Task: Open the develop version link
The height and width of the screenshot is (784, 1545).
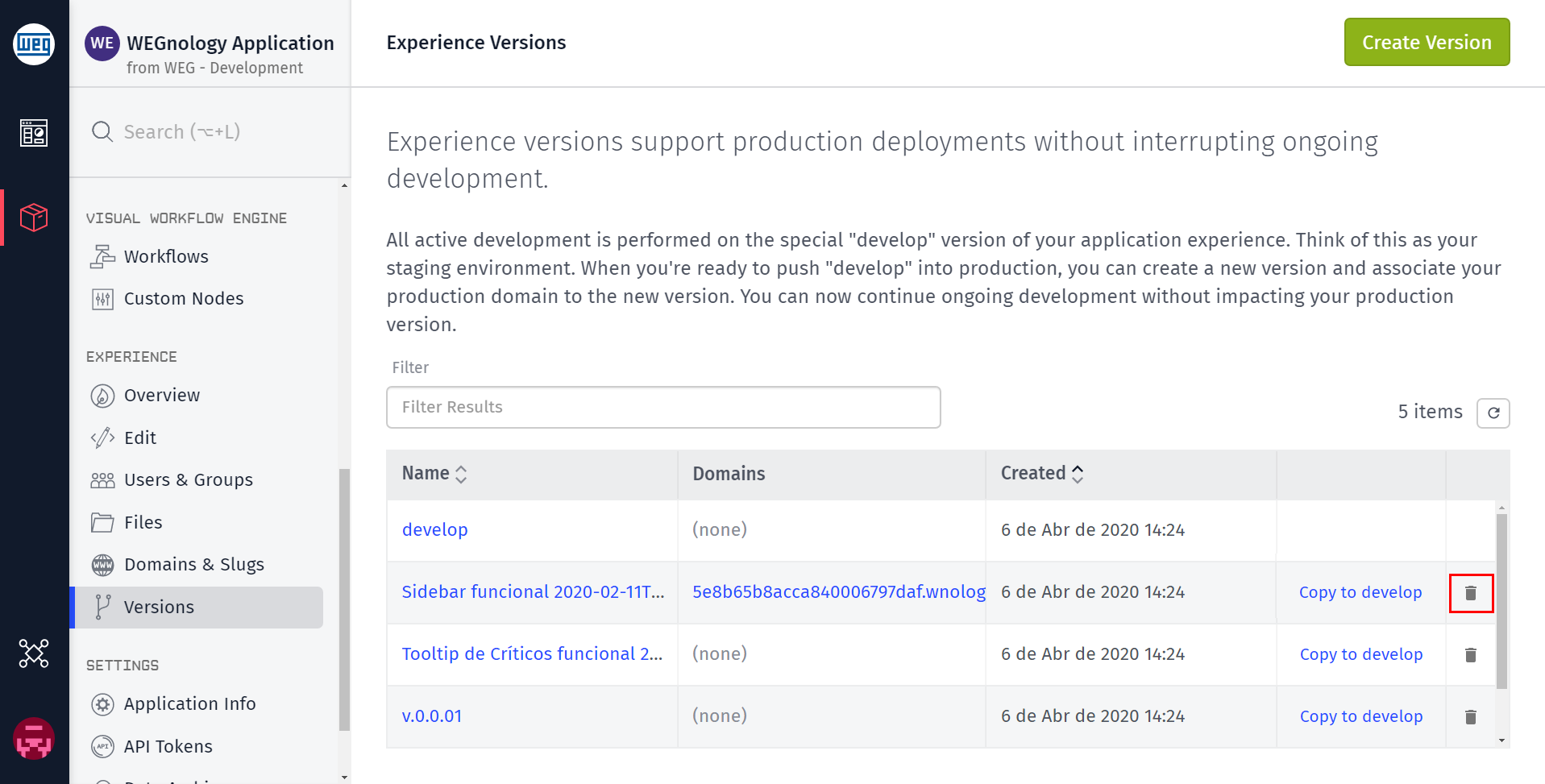Action: pos(434,530)
